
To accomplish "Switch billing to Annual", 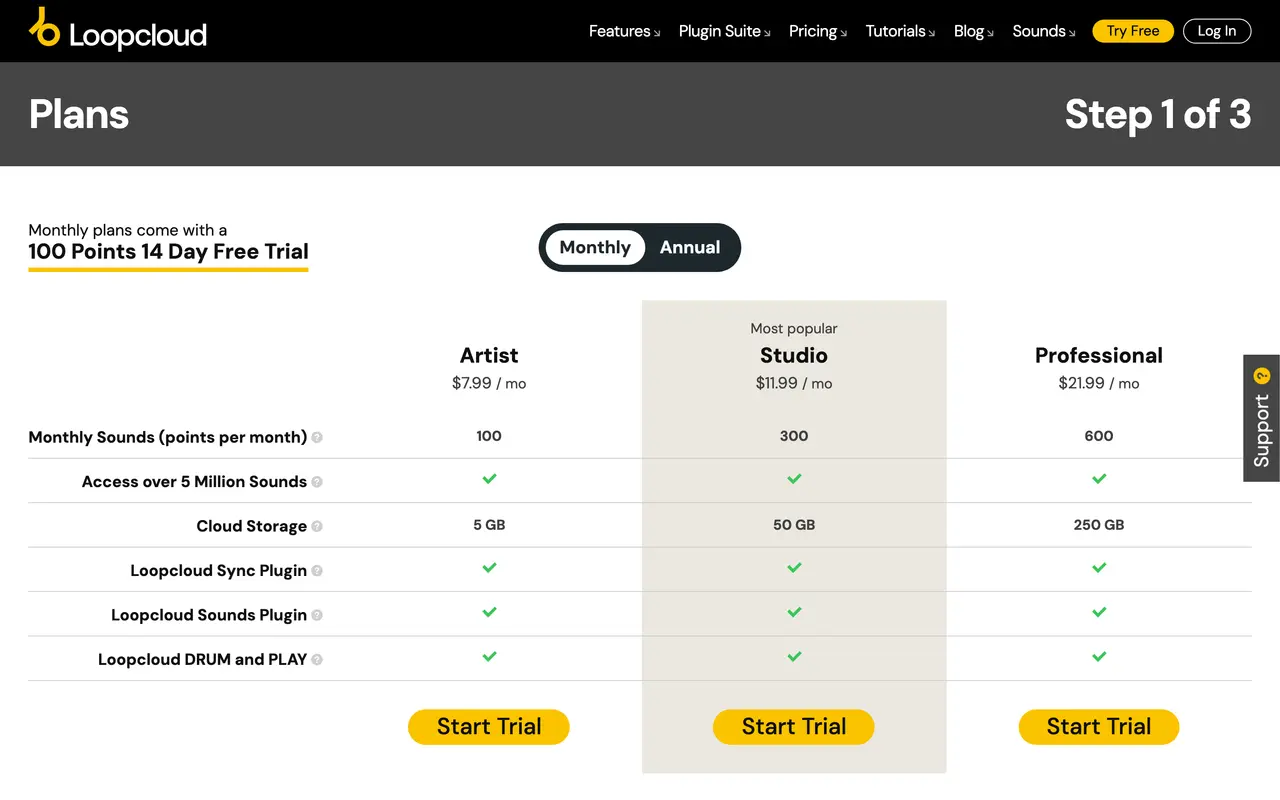I will tap(690, 247).
